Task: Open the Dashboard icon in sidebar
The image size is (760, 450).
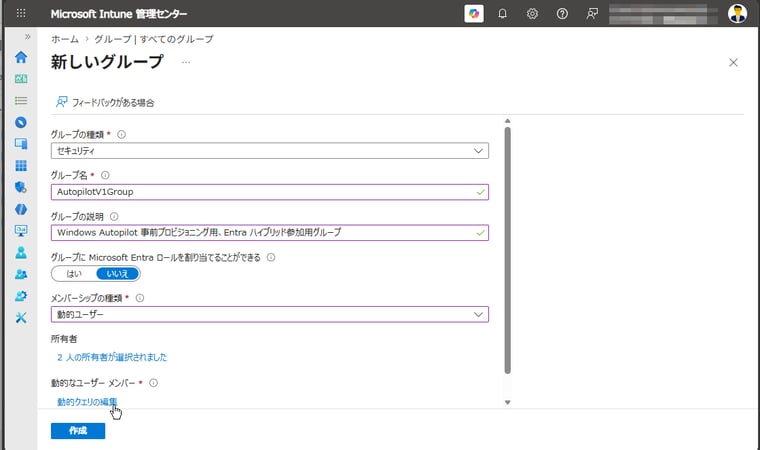Action: [x=21, y=79]
